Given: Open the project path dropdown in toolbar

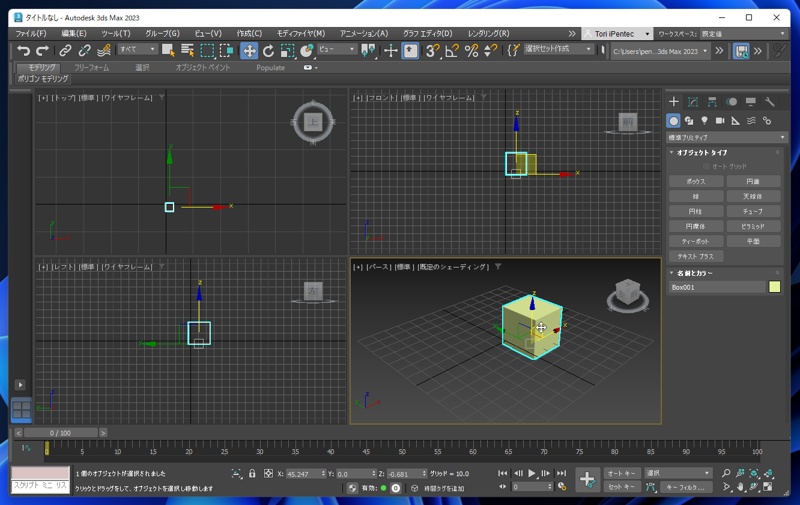Looking at the screenshot, I should pos(660,51).
